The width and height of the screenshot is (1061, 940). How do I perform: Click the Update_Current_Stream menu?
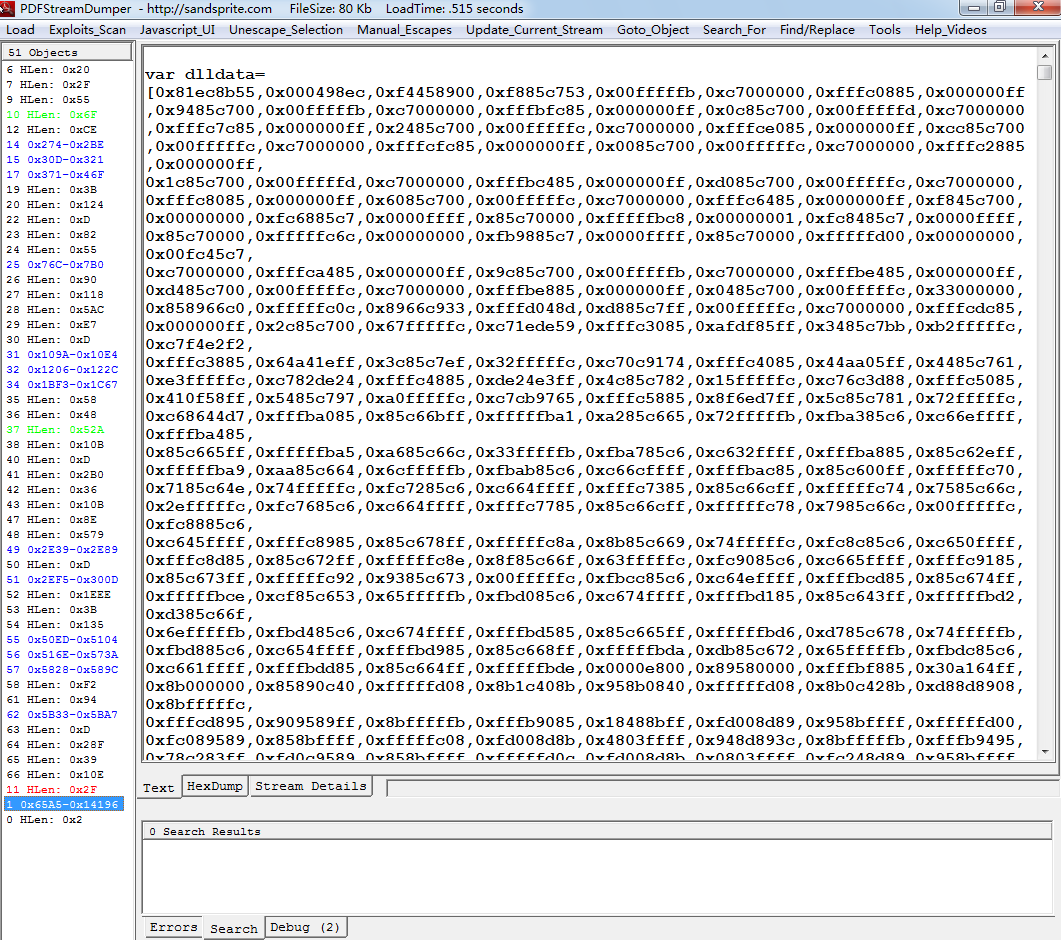pos(534,30)
